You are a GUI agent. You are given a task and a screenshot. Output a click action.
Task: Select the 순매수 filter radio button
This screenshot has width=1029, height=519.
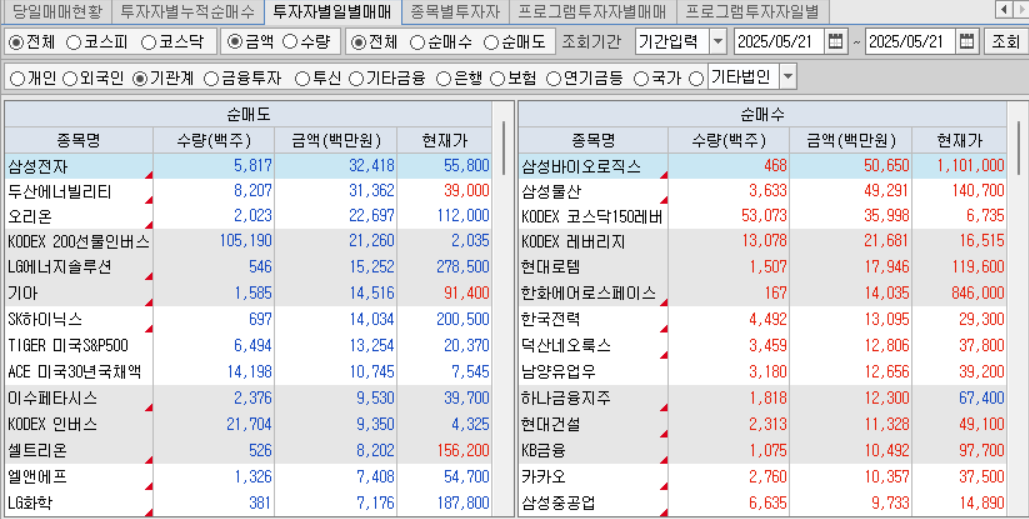click(x=417, y=43)
